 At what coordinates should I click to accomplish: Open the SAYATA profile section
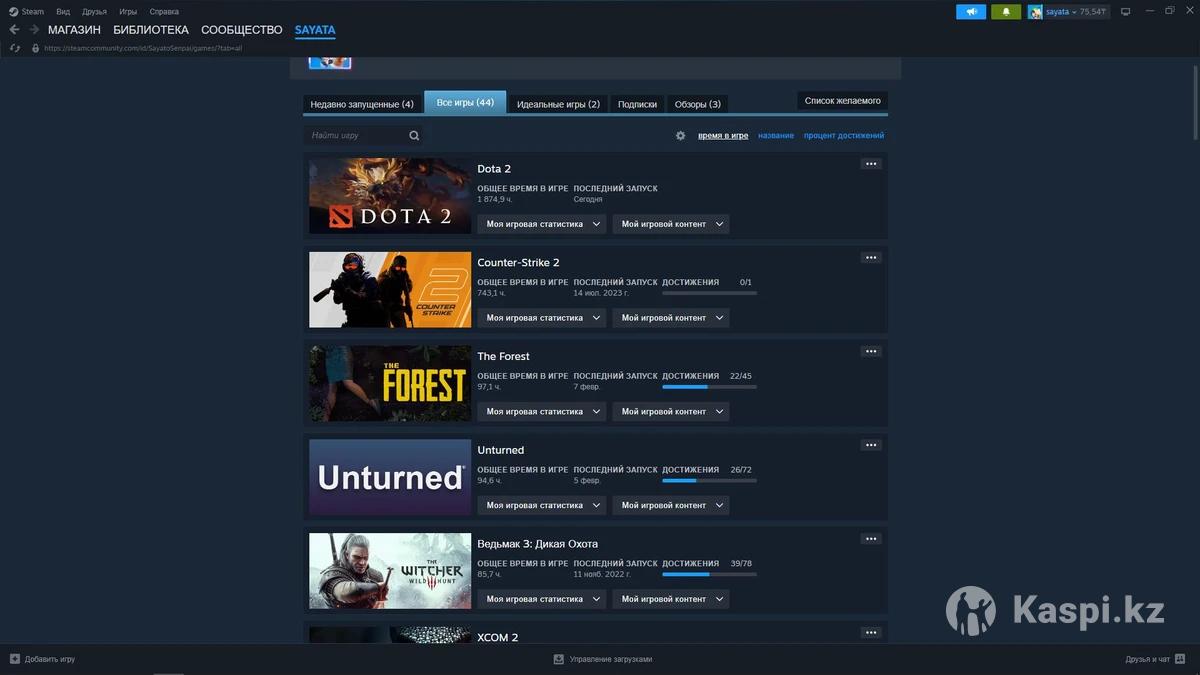(x=315, y=30)
